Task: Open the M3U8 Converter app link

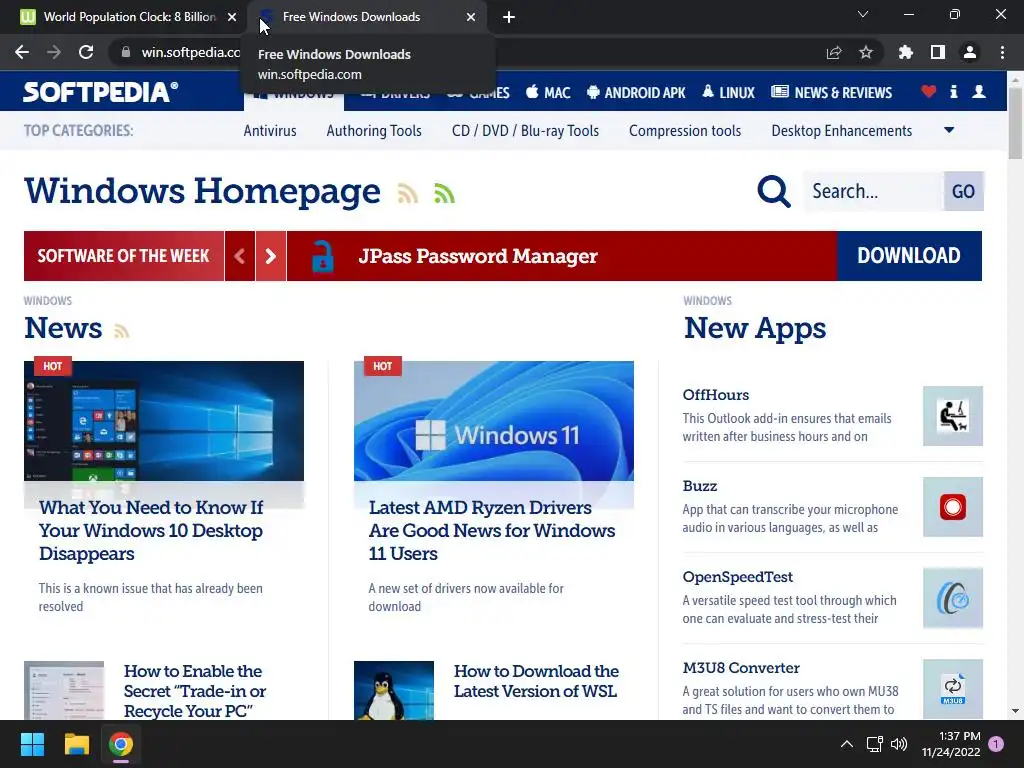Action: 741,668
